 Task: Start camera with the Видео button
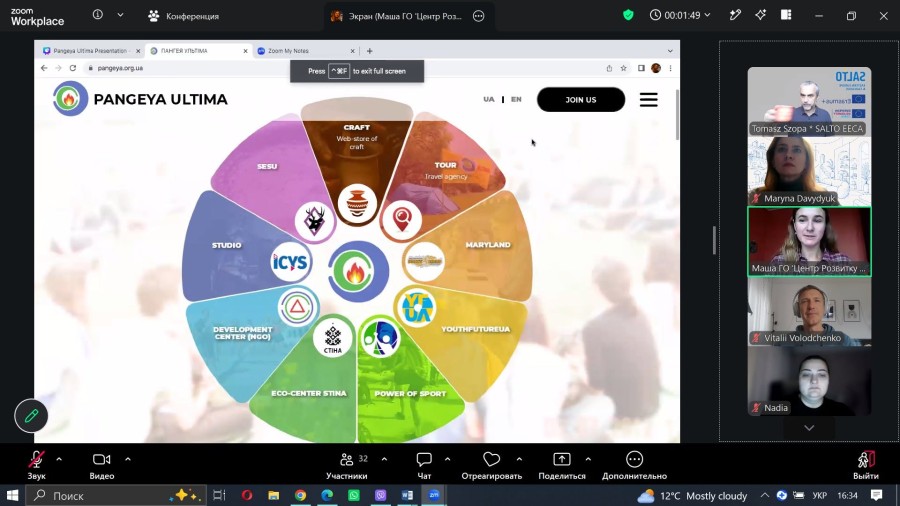[x=102, y=465]
